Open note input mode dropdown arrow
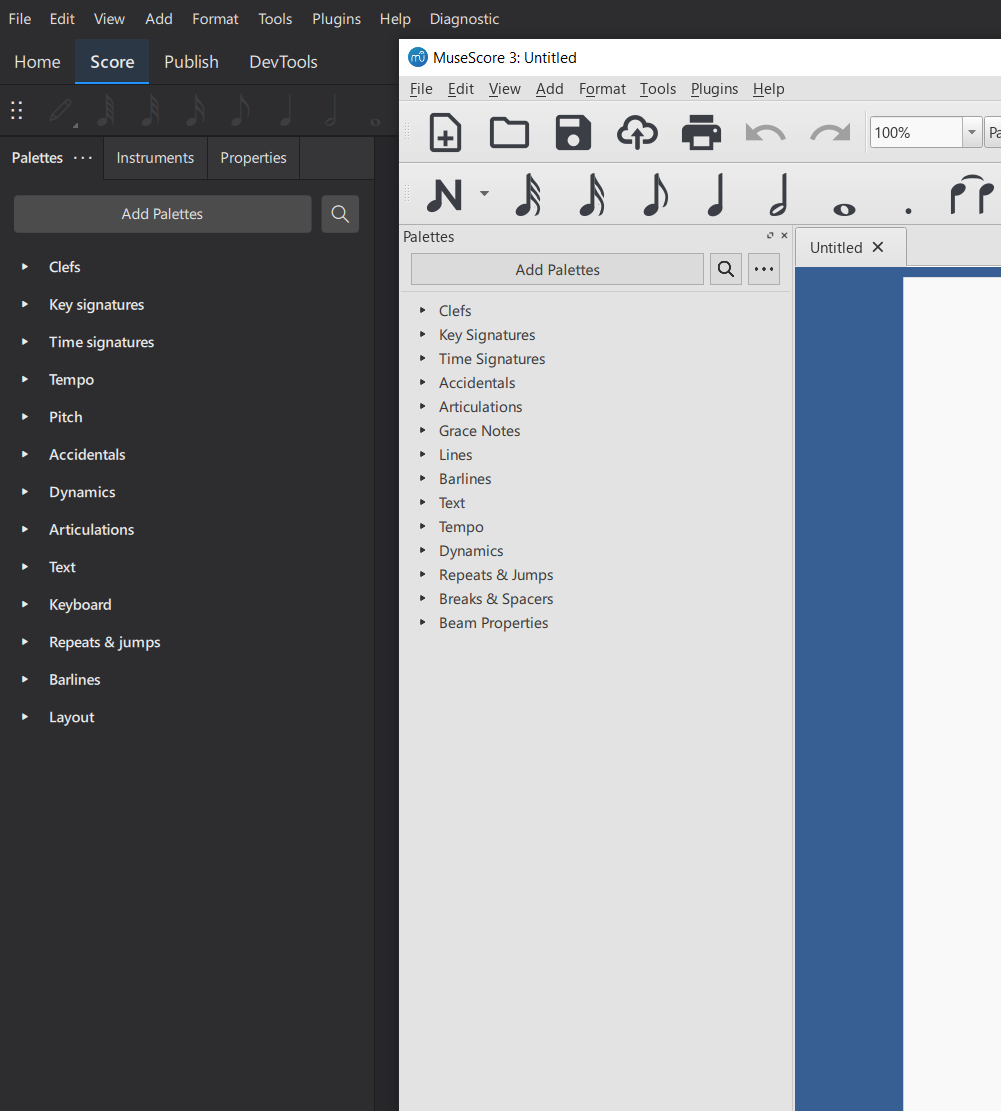This screenshot has width=1001, height=1111. click(x=485, y=193)
